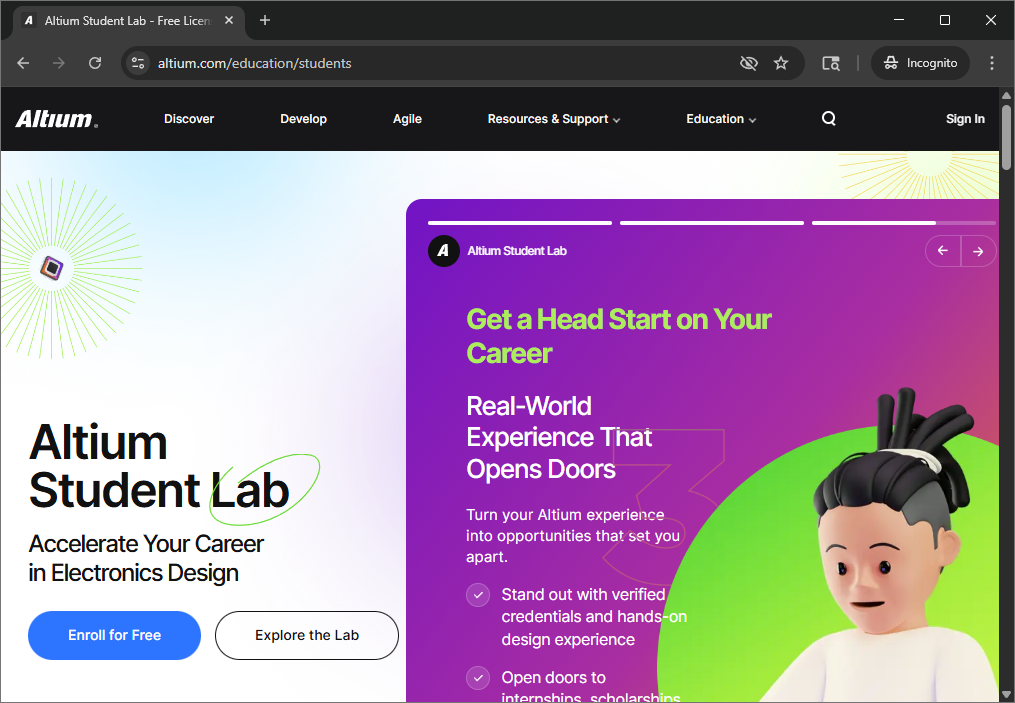Click the third-party cookies blocked eye icon
The width and height of the screenshot is (1015, 703).
[748, 63]
